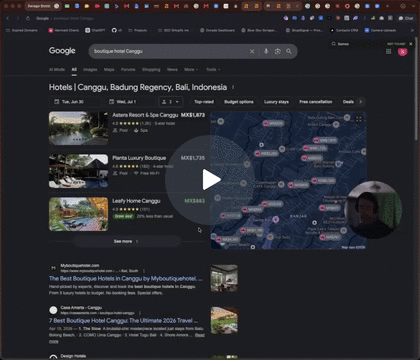The width and height of the screenshot is (420, 360).
Task: Click the page vertical scrollbar
Action: point(416,88)
